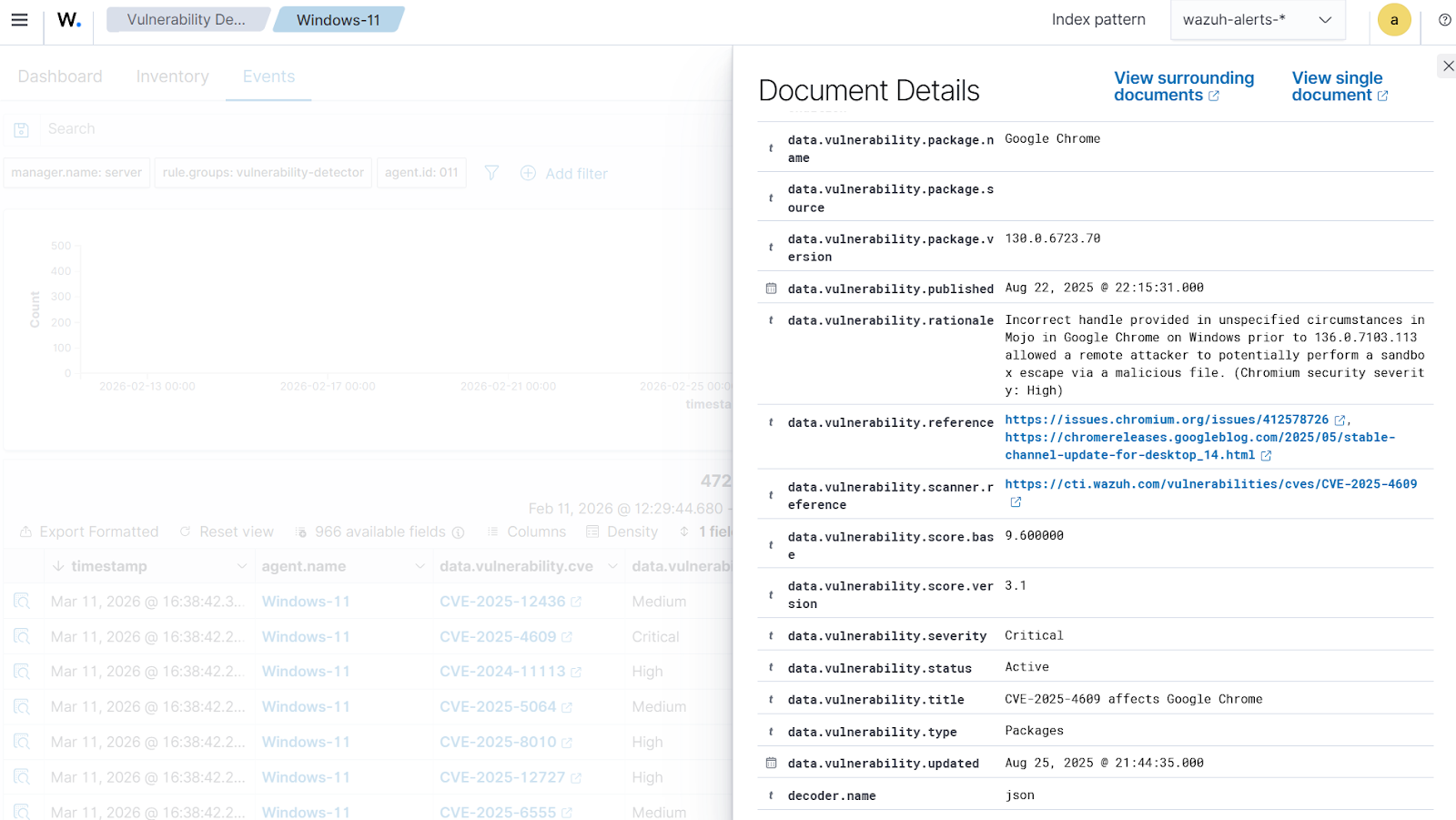This screenshot has width=1456, height=820.
Task: Click the Wazuh logo home icon
Action: click(69, 20)
